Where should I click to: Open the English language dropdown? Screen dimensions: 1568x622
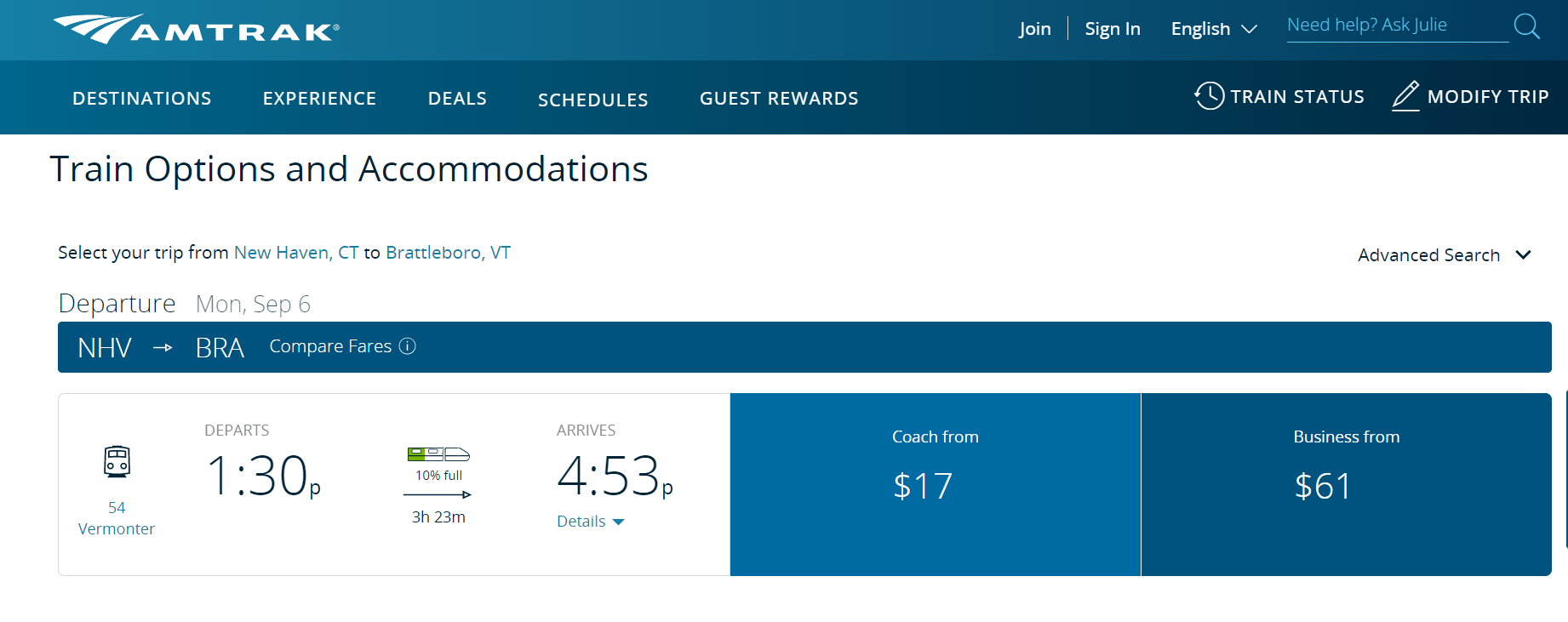point(1213,29)
